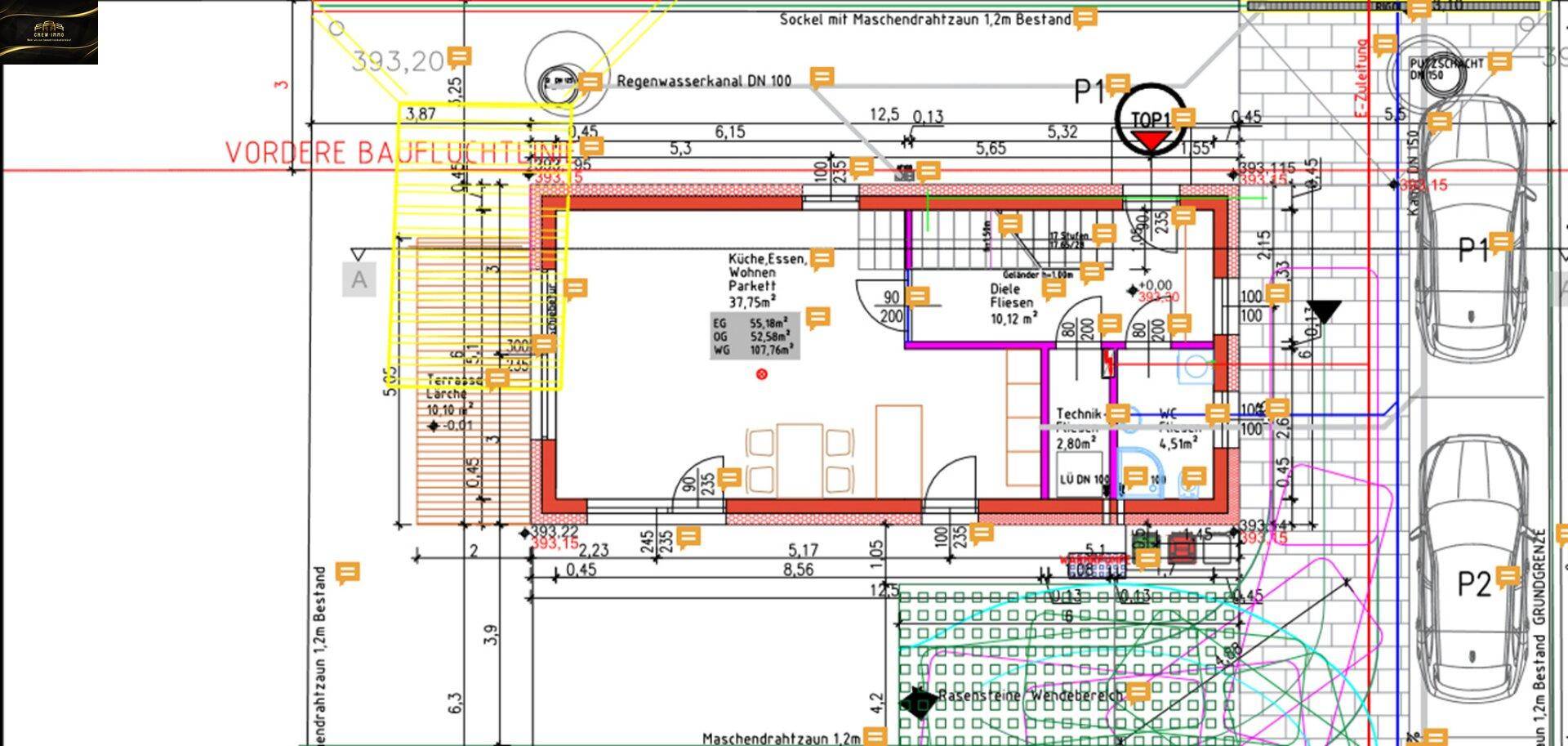This screenshot has width=1568, height=746.
Task: Open comment by the PUTZSCHACHT DN 150 label
Action: click(1499, 61)
